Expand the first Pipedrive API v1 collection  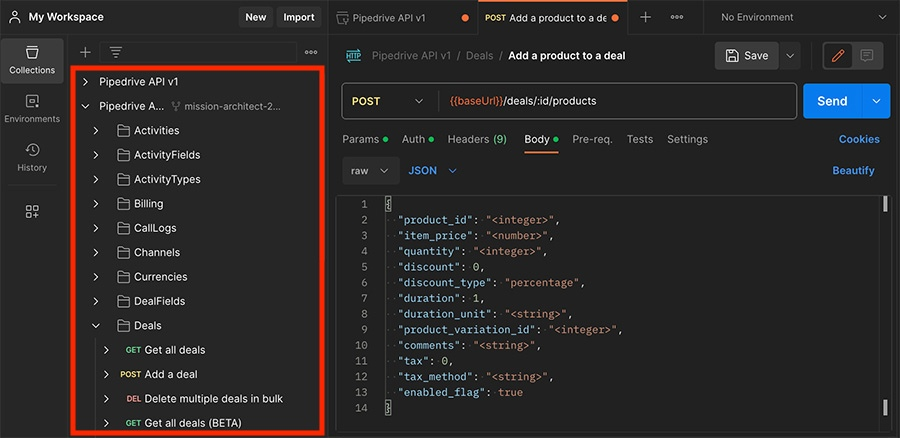pyautogui.click(x=86, y=82)
